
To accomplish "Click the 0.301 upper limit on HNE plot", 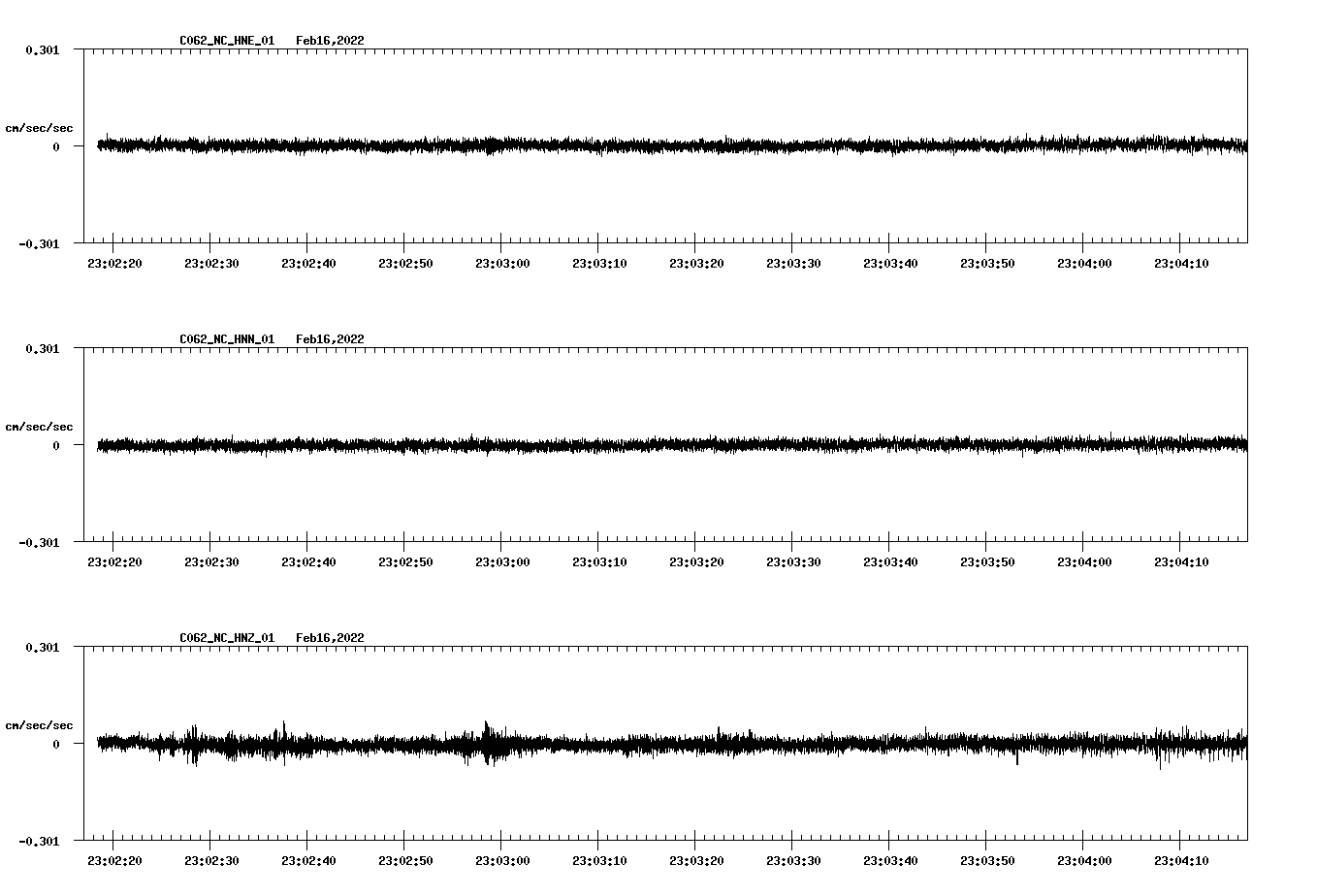I will pyautogui.click(x=42, y=49).
